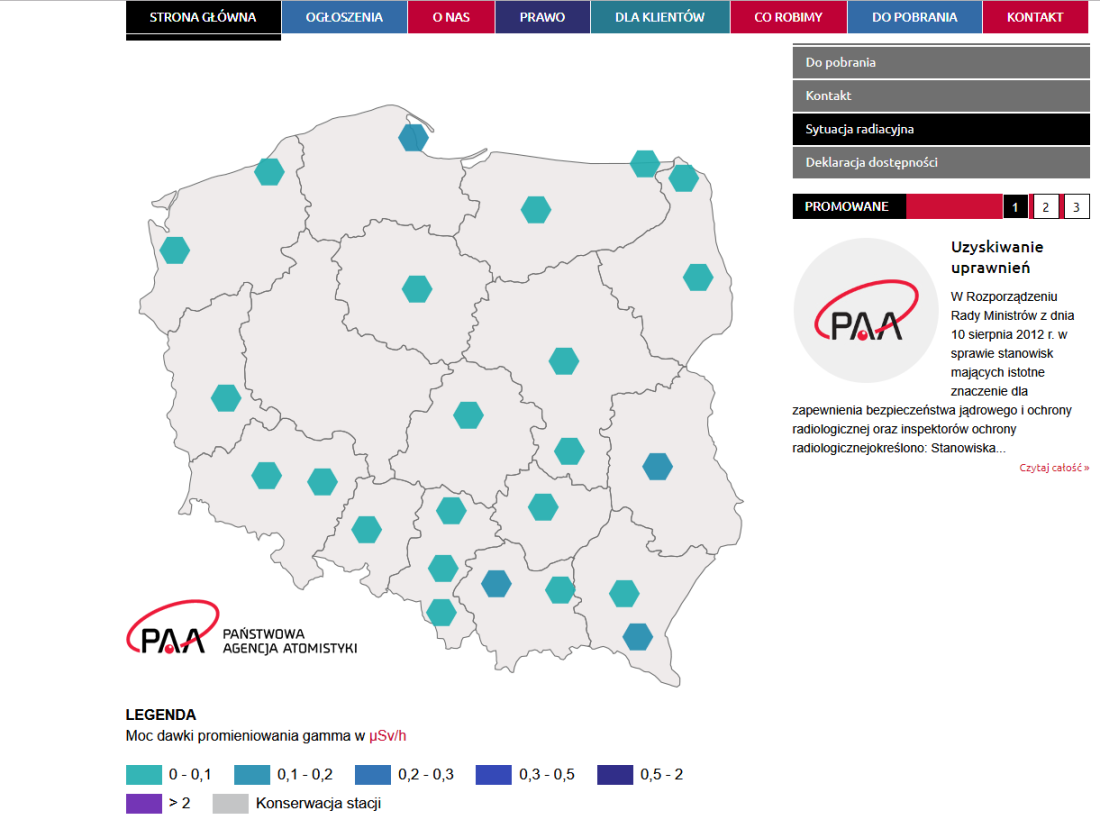1100x838 pixels.
Task: Select the teal hexagon on the top border left of Suwałki marker
Action: click(645, 163)
